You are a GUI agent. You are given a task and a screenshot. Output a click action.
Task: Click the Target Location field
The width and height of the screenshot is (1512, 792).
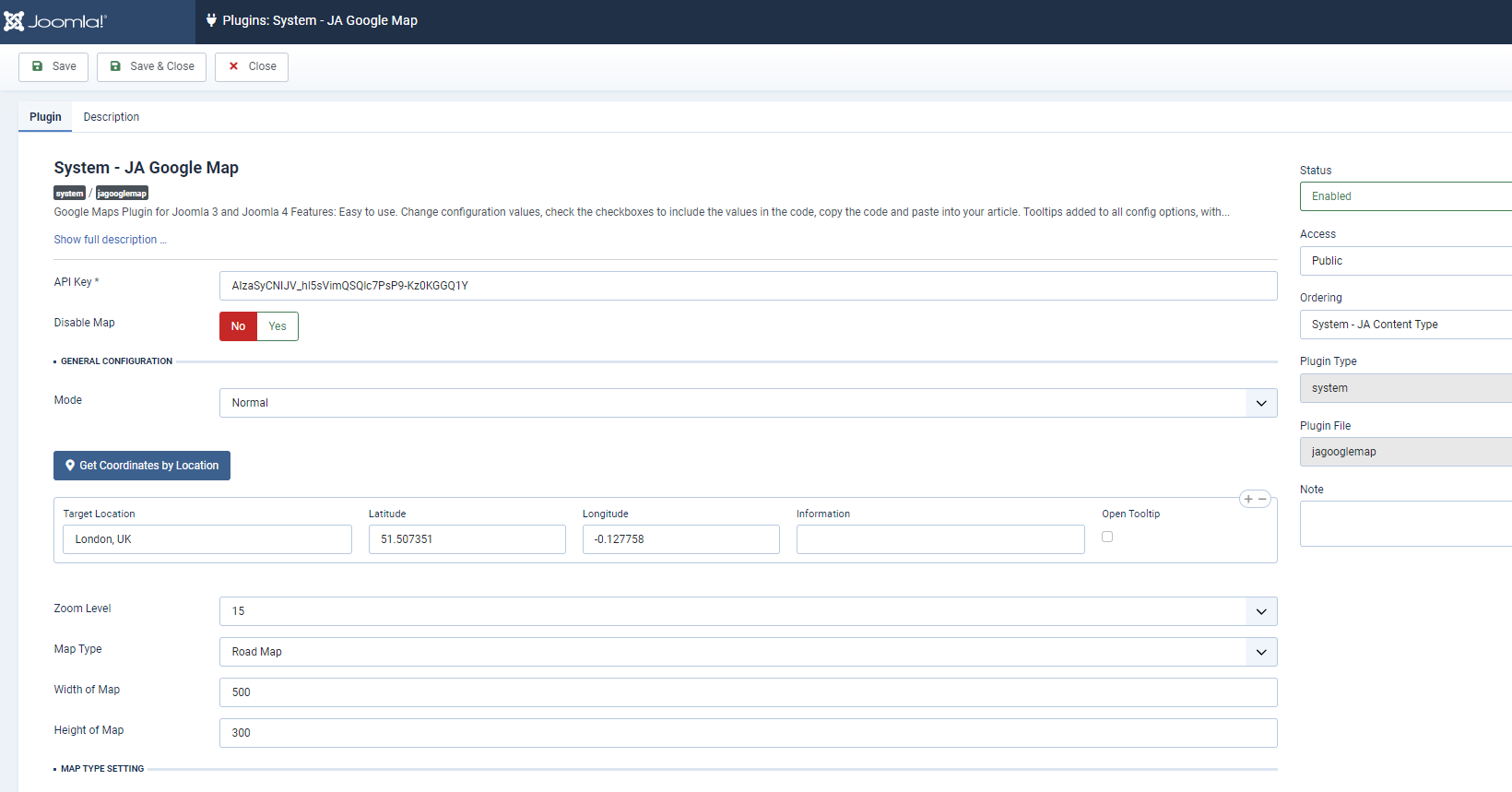[x=207, y=539]
